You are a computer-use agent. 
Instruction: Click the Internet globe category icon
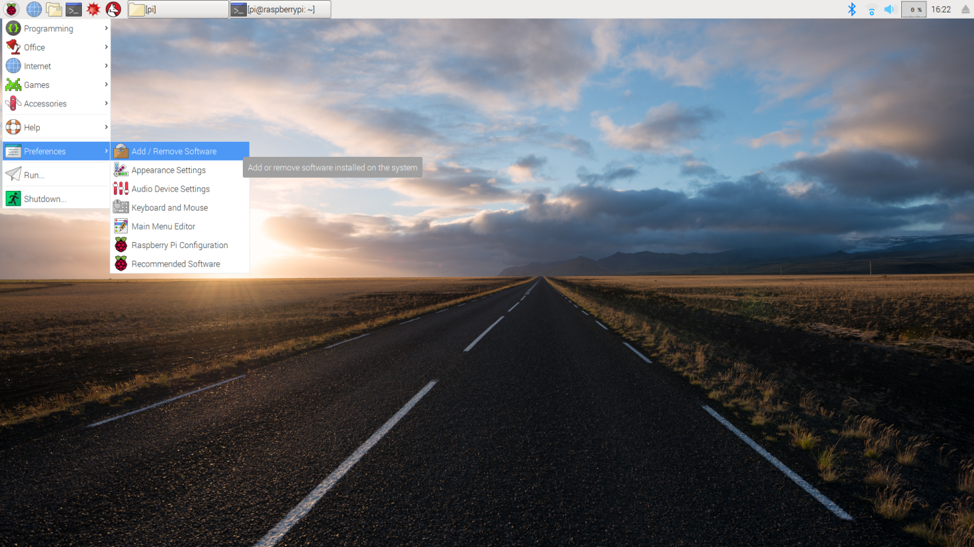(13, 66)
